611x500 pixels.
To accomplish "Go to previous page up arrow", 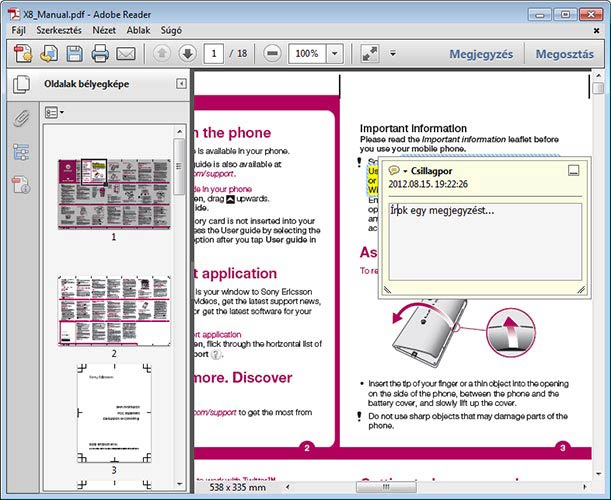I will tap(162, 53).
